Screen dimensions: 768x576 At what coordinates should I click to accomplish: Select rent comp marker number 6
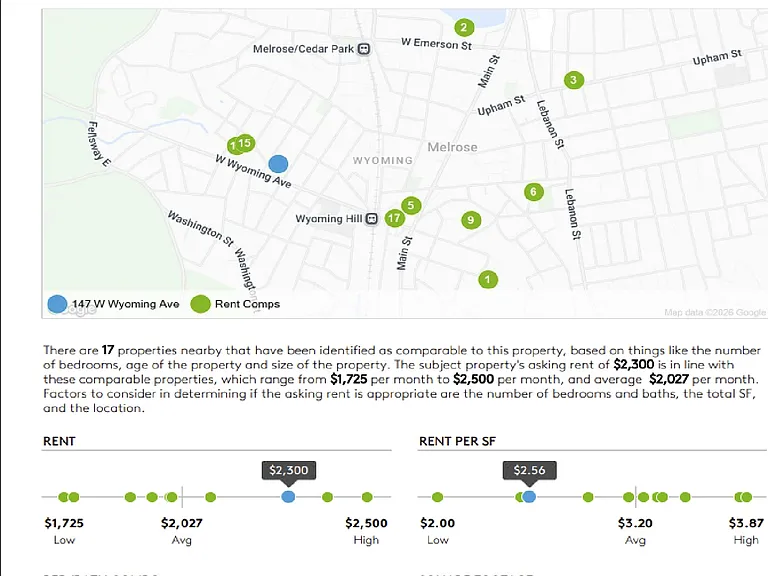click(533, 192)
